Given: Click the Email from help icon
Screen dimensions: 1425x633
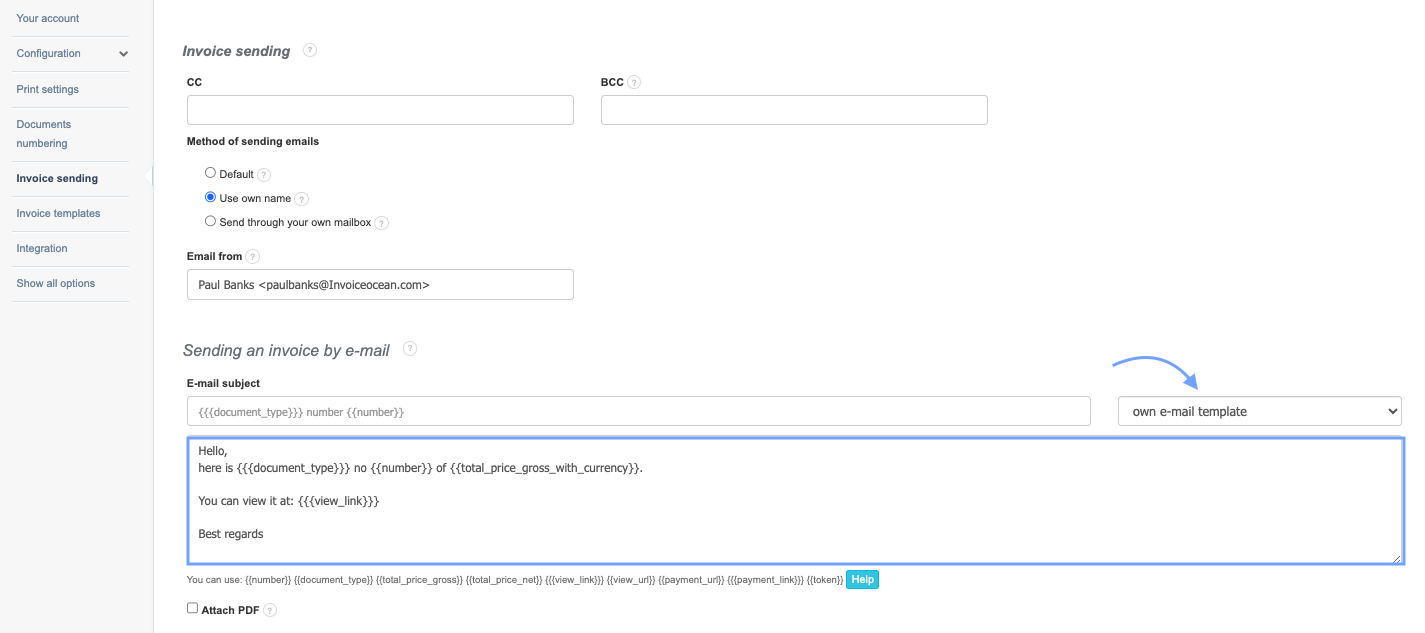Looking at the screenshot, I should click(253, 257).
